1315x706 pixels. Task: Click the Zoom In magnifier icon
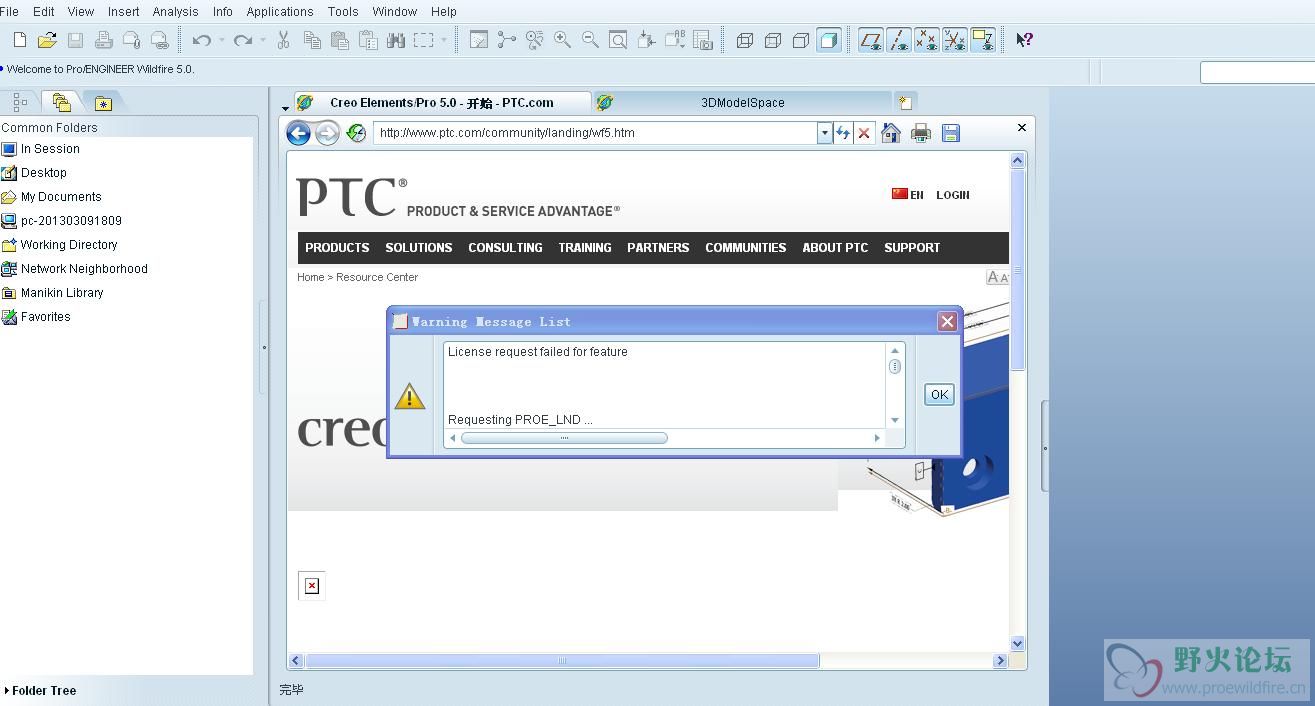[x=563, y=40]
